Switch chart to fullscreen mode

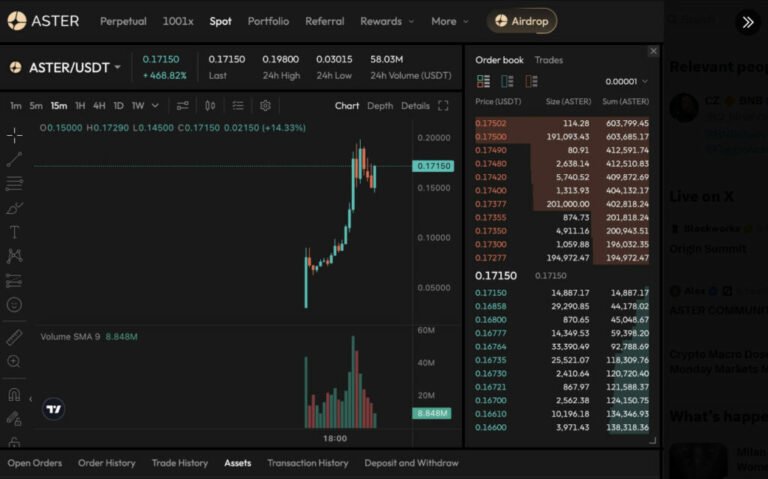tap(443, 106)
